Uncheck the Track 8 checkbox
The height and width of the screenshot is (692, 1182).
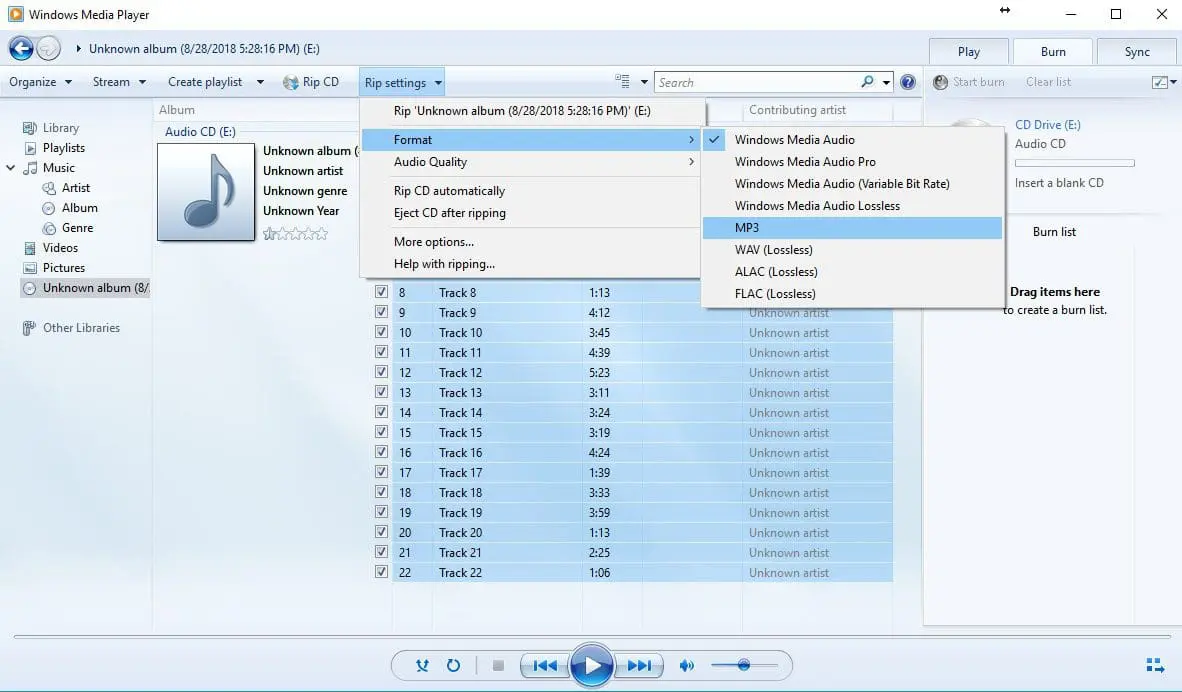[381, 292]
